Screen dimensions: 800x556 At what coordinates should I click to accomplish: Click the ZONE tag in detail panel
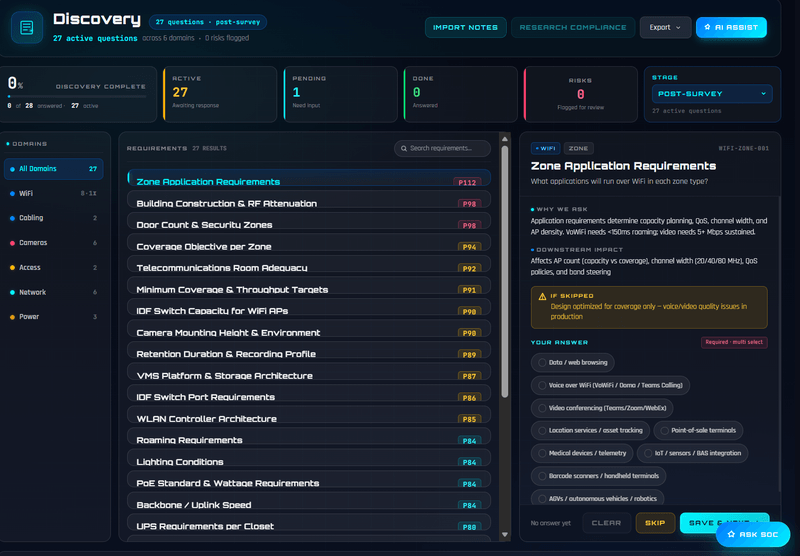pyautogui.click(x=578, y=148)
